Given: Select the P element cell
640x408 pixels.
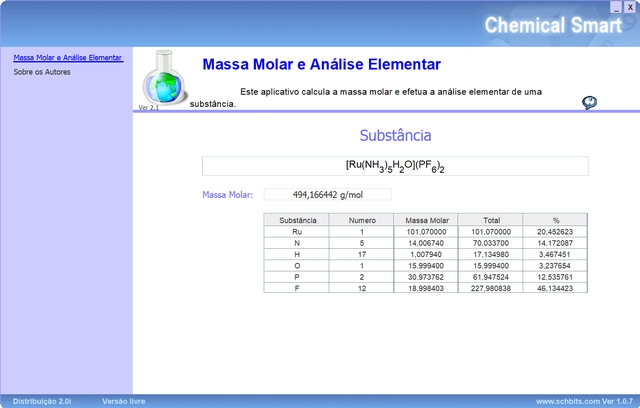Looking at the screenshot, I should (x=297, y=277).
